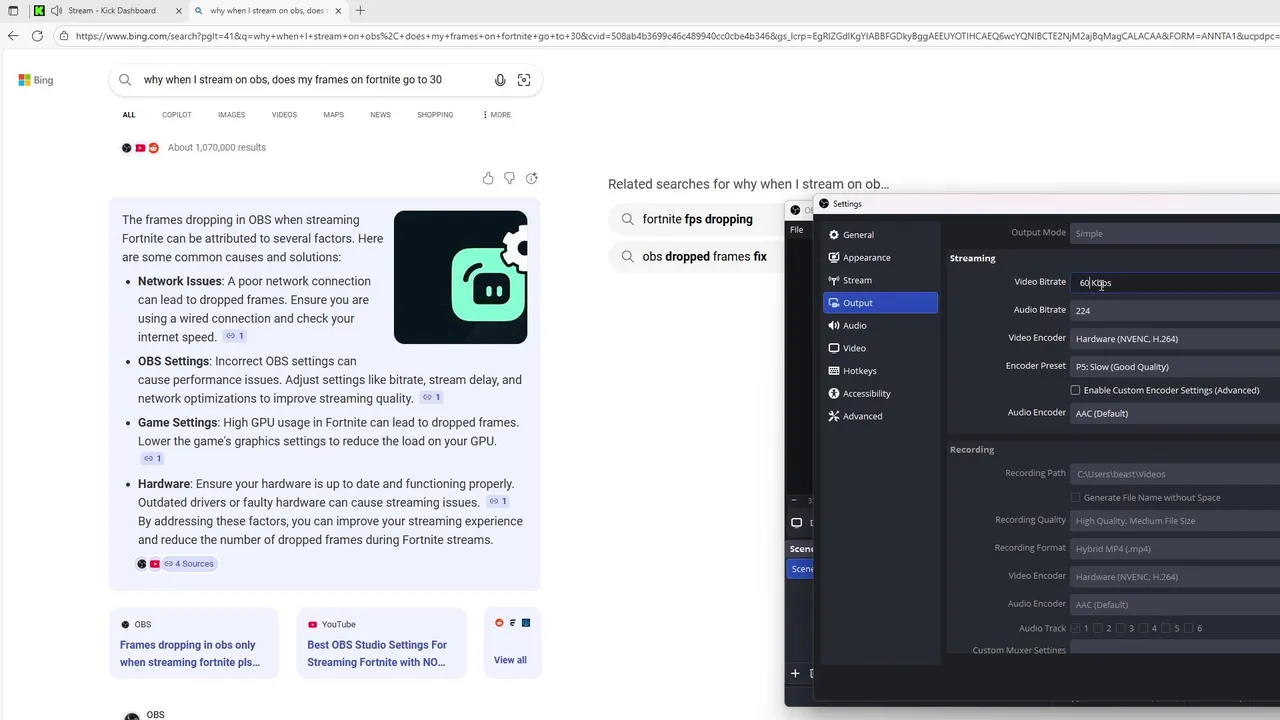This screenshot has height=720, width=1280.
Task: Expand the MORE search options menu
Action: (496, 115)
